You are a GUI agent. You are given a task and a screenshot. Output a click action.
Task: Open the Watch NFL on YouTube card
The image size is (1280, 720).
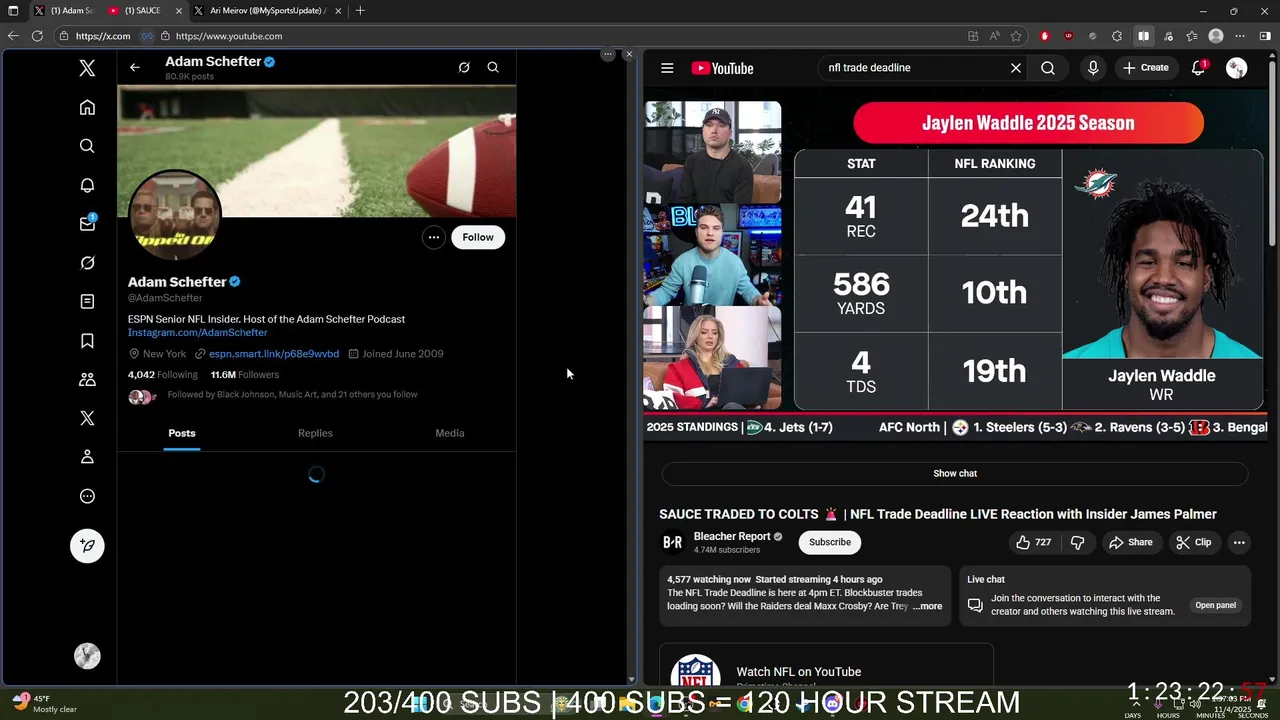point(826,667)
